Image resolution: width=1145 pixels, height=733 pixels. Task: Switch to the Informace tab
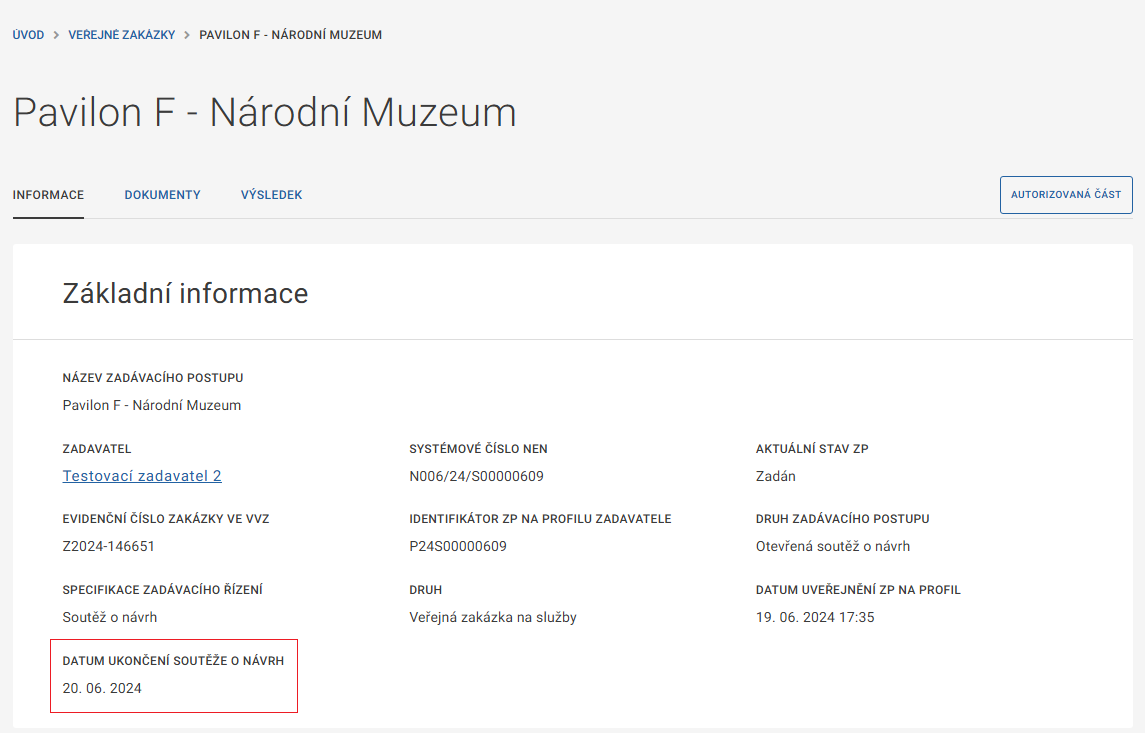(x=48, y=195)
